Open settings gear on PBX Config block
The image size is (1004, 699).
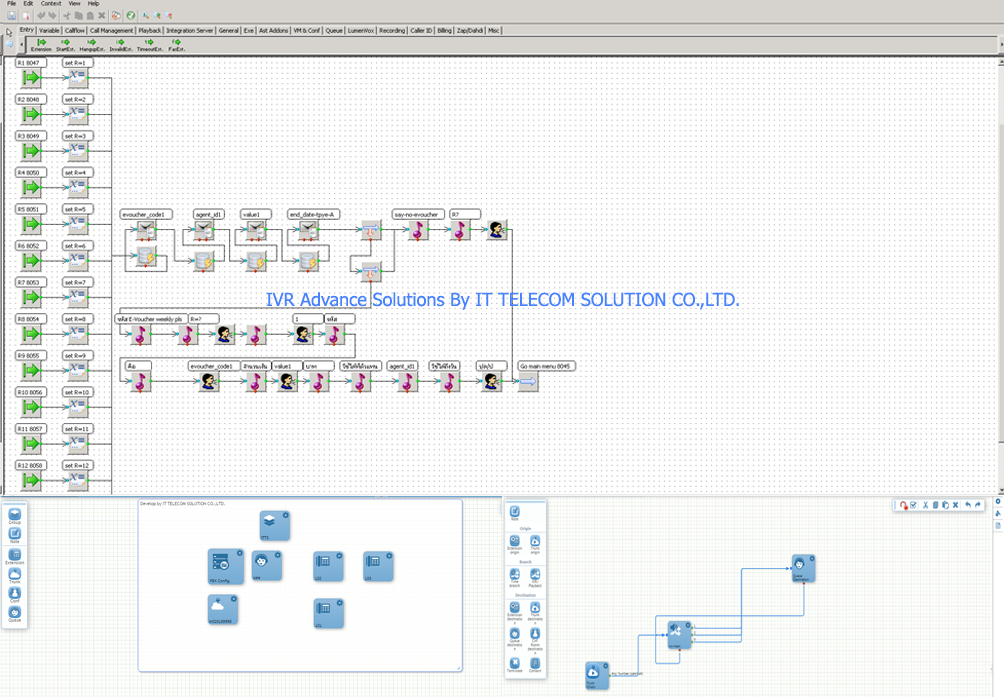239,553
